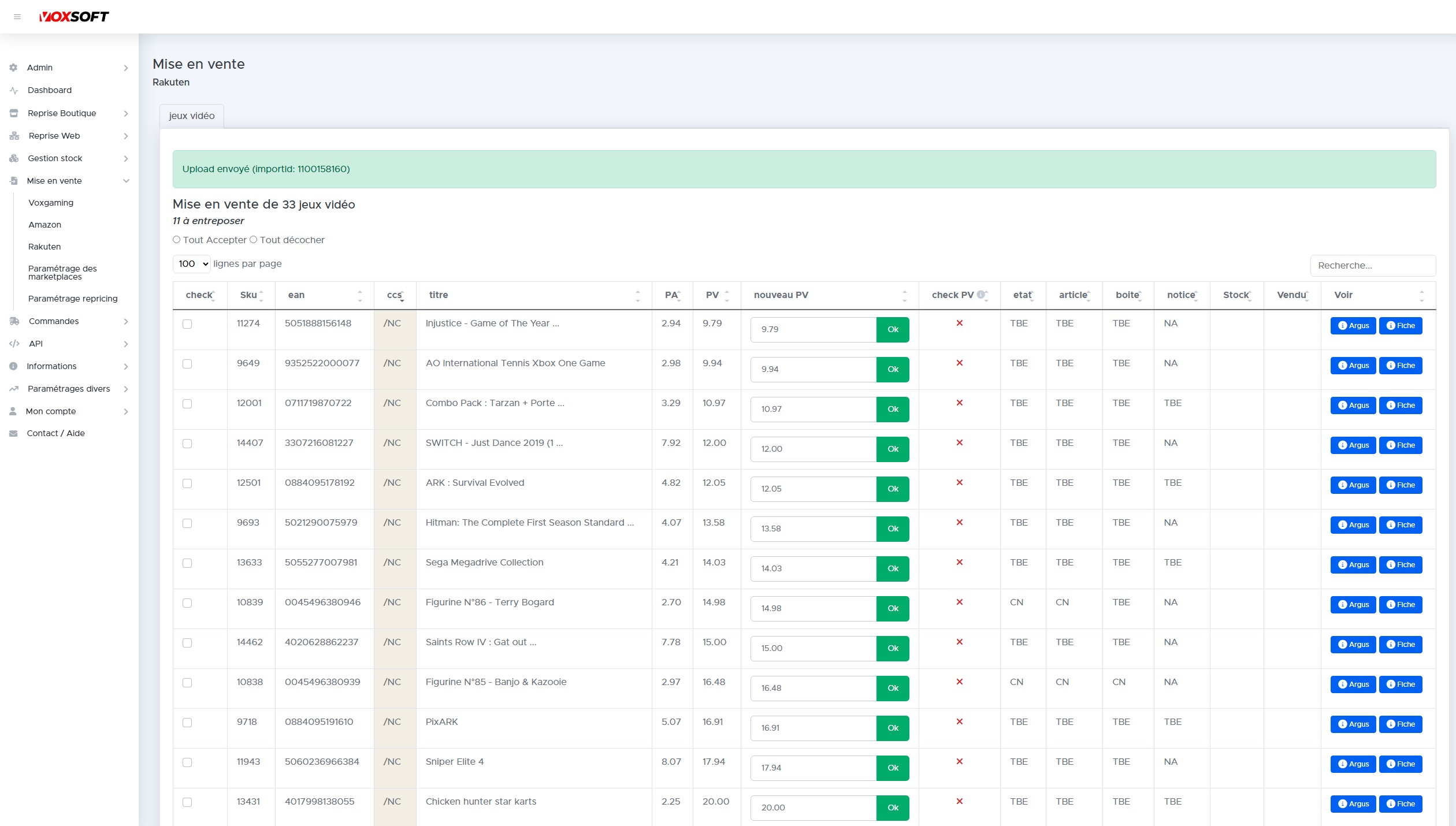Click the Reprise Web network icon
This screenshot has width=1456, height=826.
[14, 136]
